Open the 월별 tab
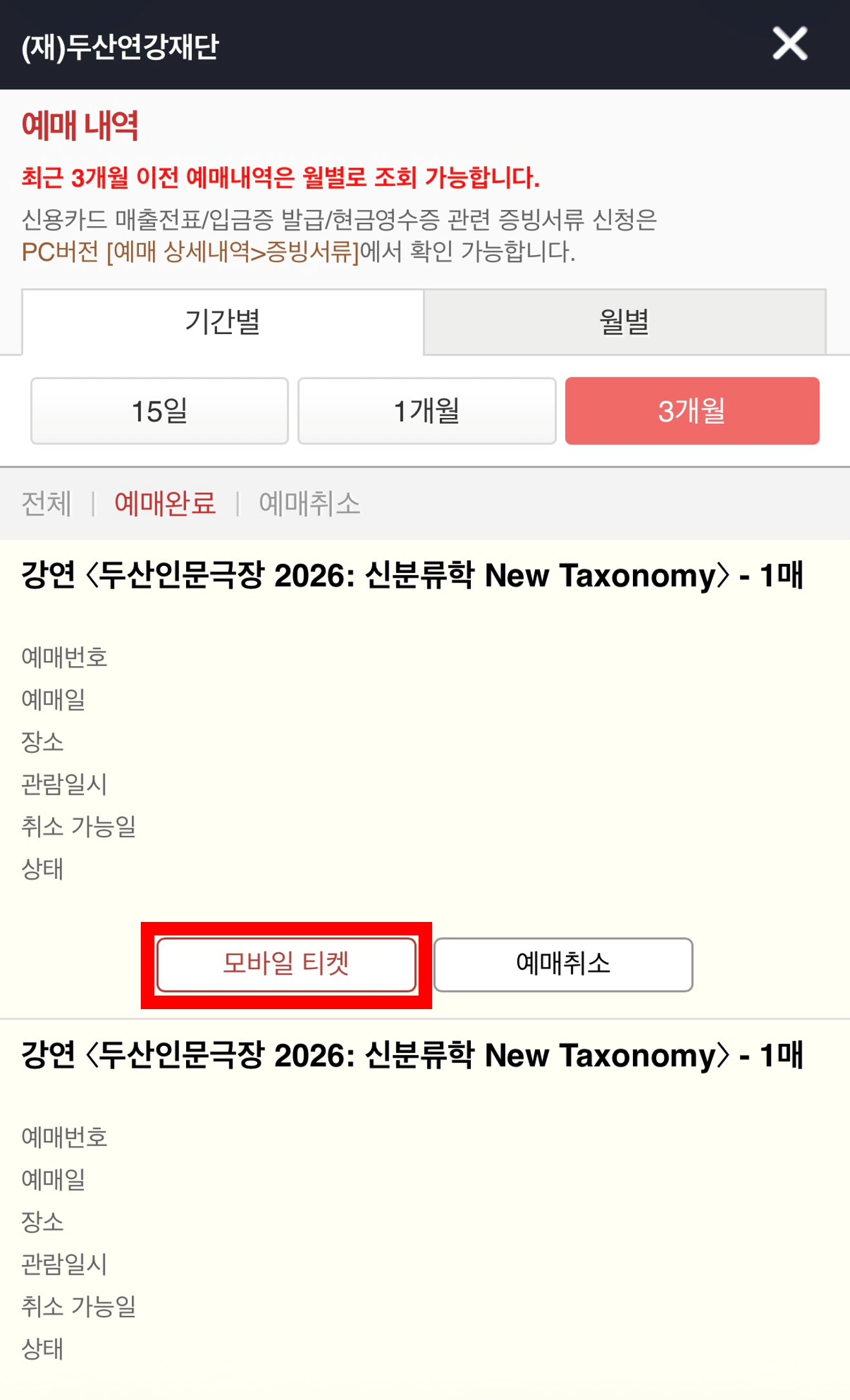This screenshot has width=850, height=1400. [624, 322]
